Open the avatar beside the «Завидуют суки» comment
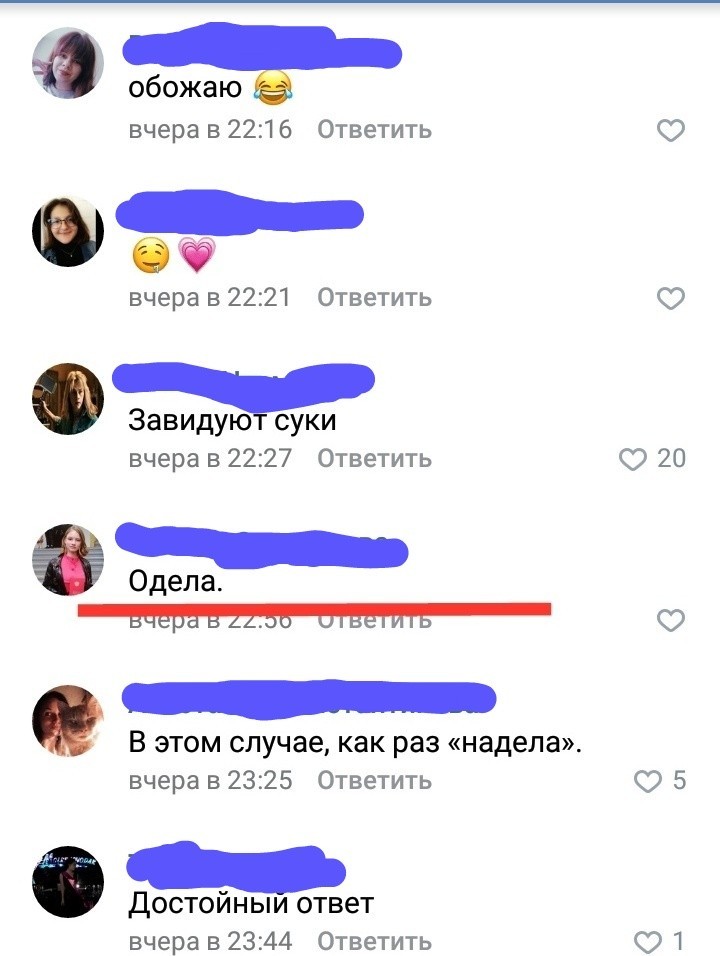The height and width of the screenshot is (956, 720). coord(68,399)
